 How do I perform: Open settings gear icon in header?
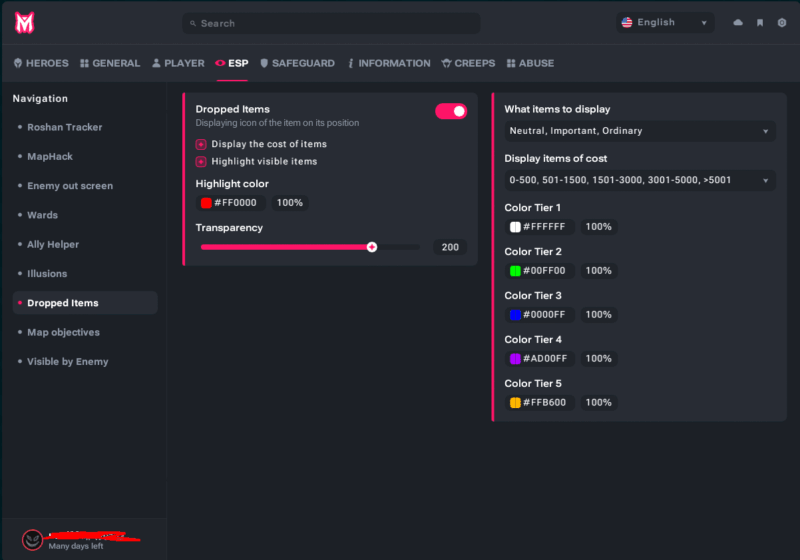[x=782, y=22]
